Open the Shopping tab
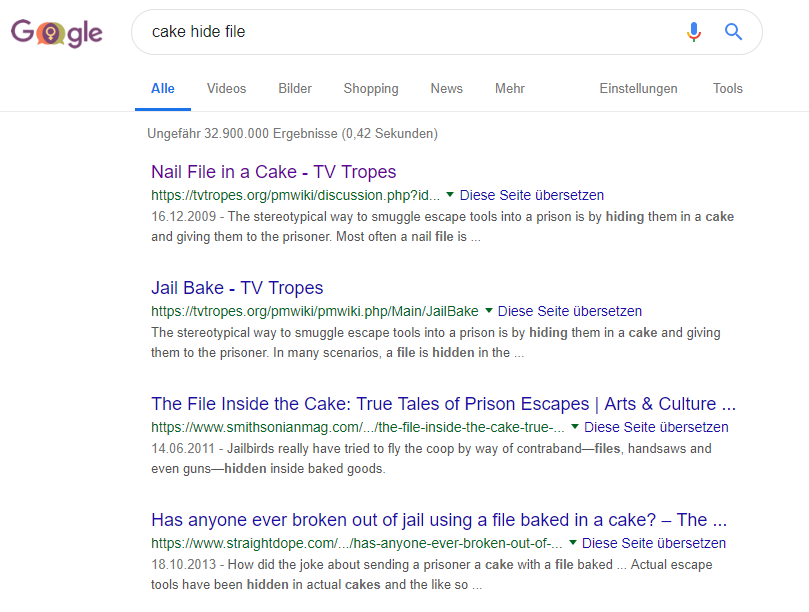 click(x=371, y=89)
